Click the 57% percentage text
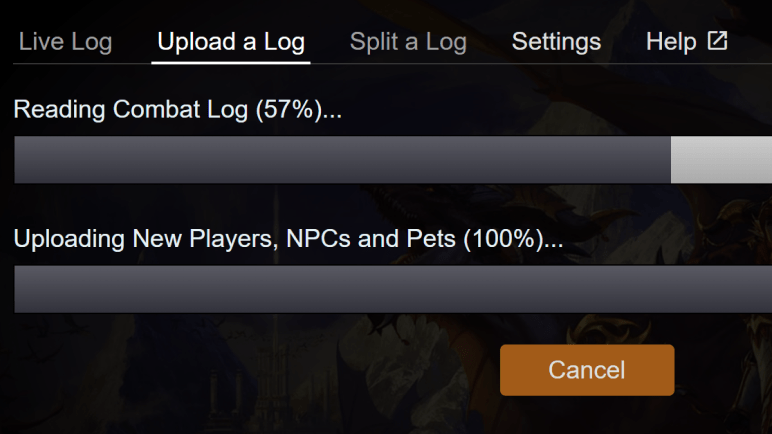The image size is (772, 434). point(287,110)
